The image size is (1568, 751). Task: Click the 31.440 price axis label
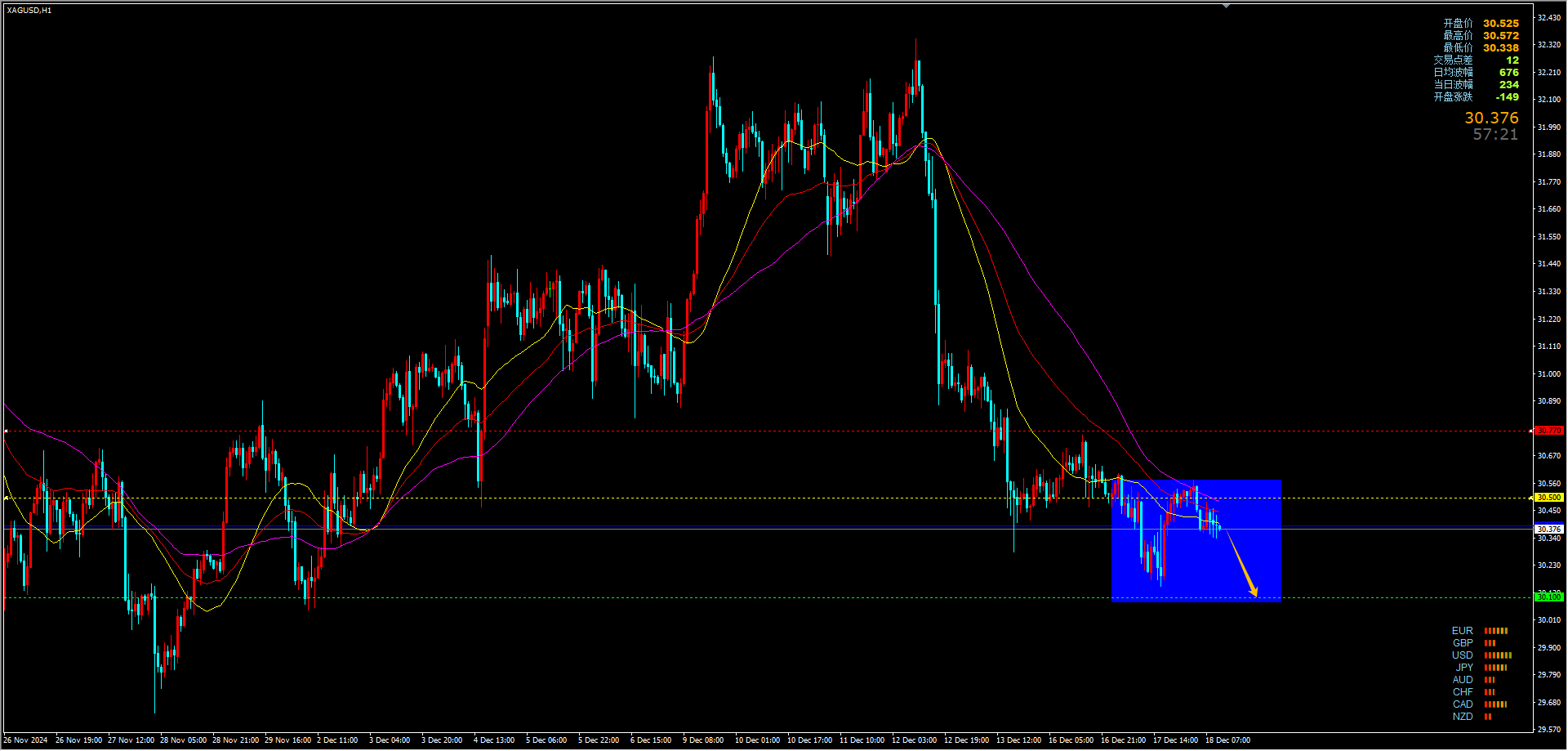(x=1549, y=264)
